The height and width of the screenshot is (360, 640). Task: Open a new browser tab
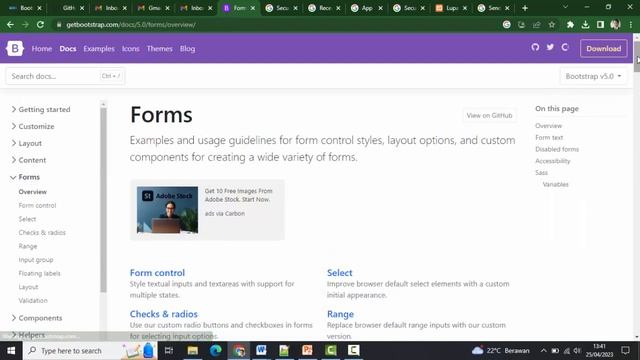(525, 8)
